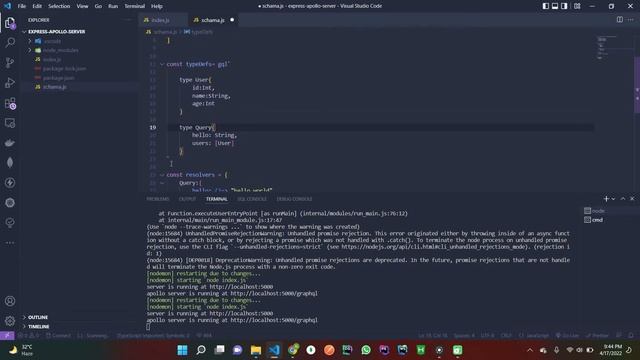Open the remote window indicator in status bar
The height and width of the screenshot is (360, 640).
7,336
